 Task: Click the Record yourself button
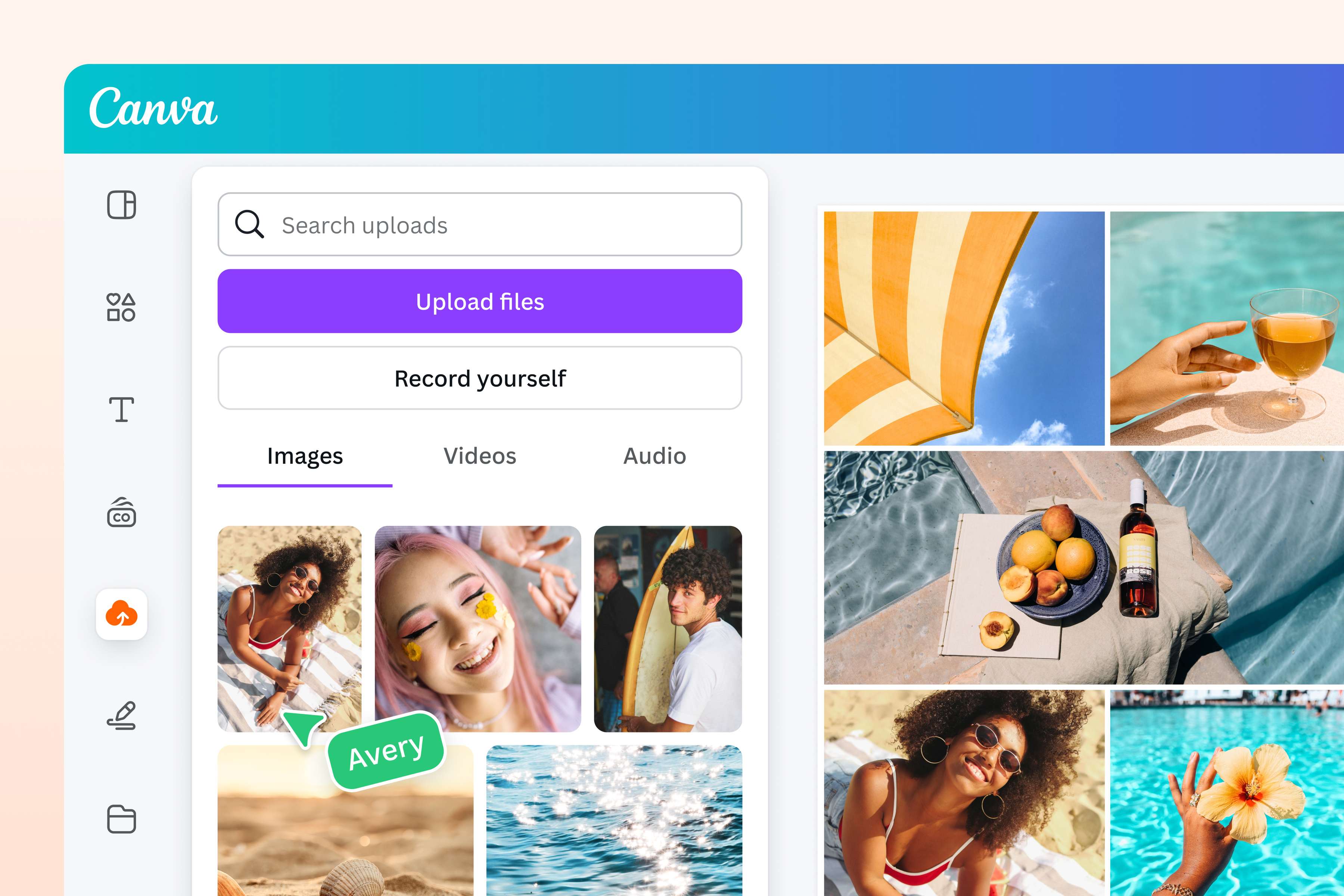[x=479, y=378]
